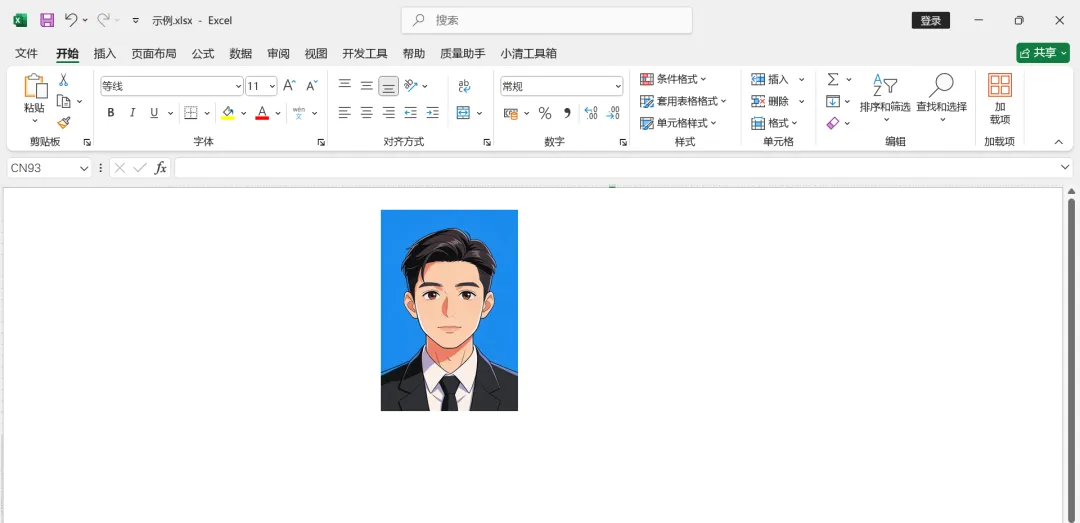
Task: Click the text orientation icon
Action: pos(411,85)
